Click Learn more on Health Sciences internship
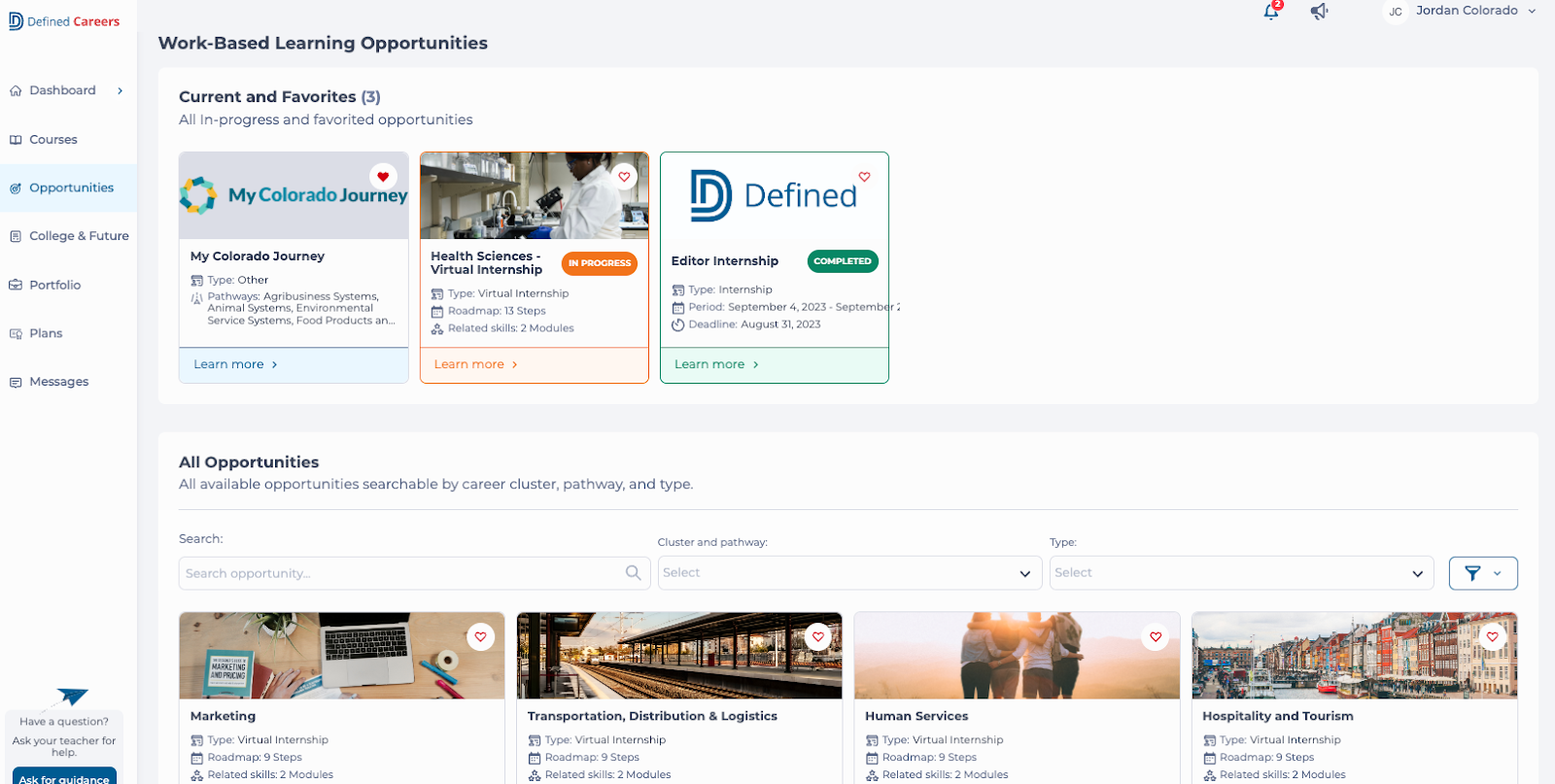1555x784 pixels. (475, 364)
